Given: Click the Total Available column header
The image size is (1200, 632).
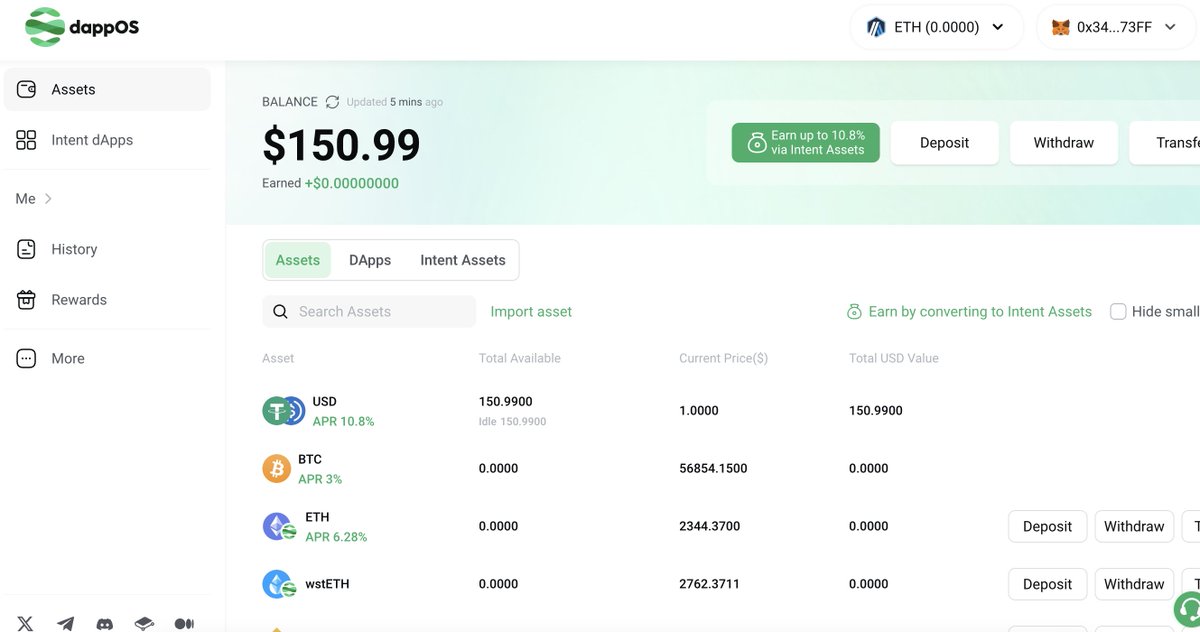Looking at the screenshot, I should tap(519, 358).
